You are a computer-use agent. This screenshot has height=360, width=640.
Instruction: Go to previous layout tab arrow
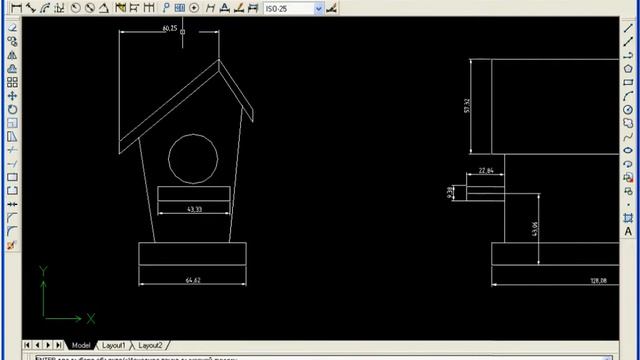(x=38, y=345)
